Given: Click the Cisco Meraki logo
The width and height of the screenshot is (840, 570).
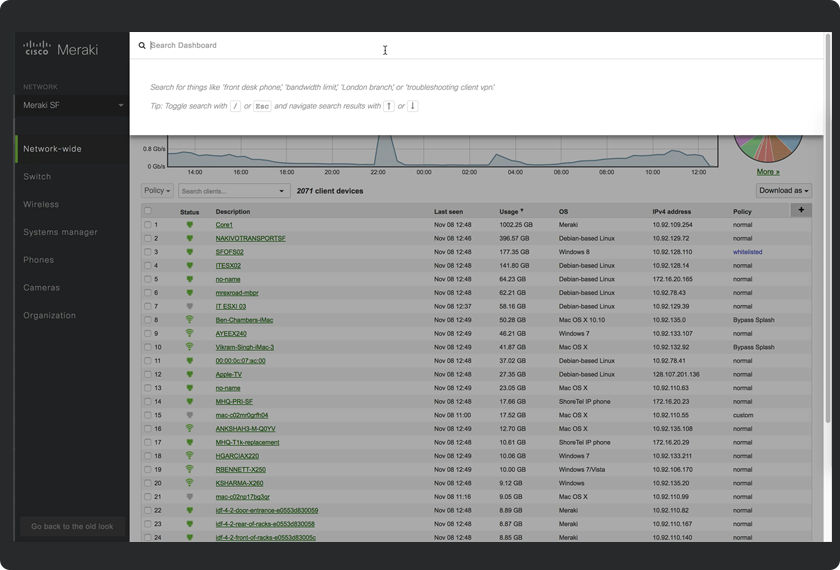Looking at the screenshot, I should 60,48.
